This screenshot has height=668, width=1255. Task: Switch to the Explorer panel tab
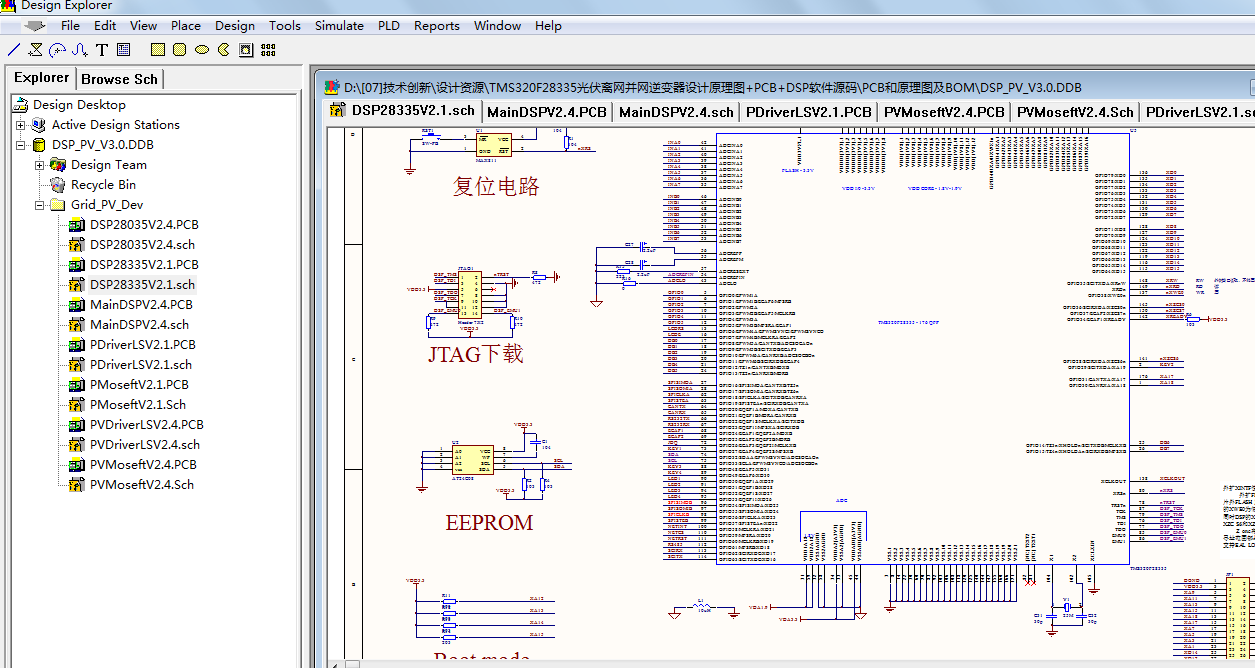[x=41, y=78]
